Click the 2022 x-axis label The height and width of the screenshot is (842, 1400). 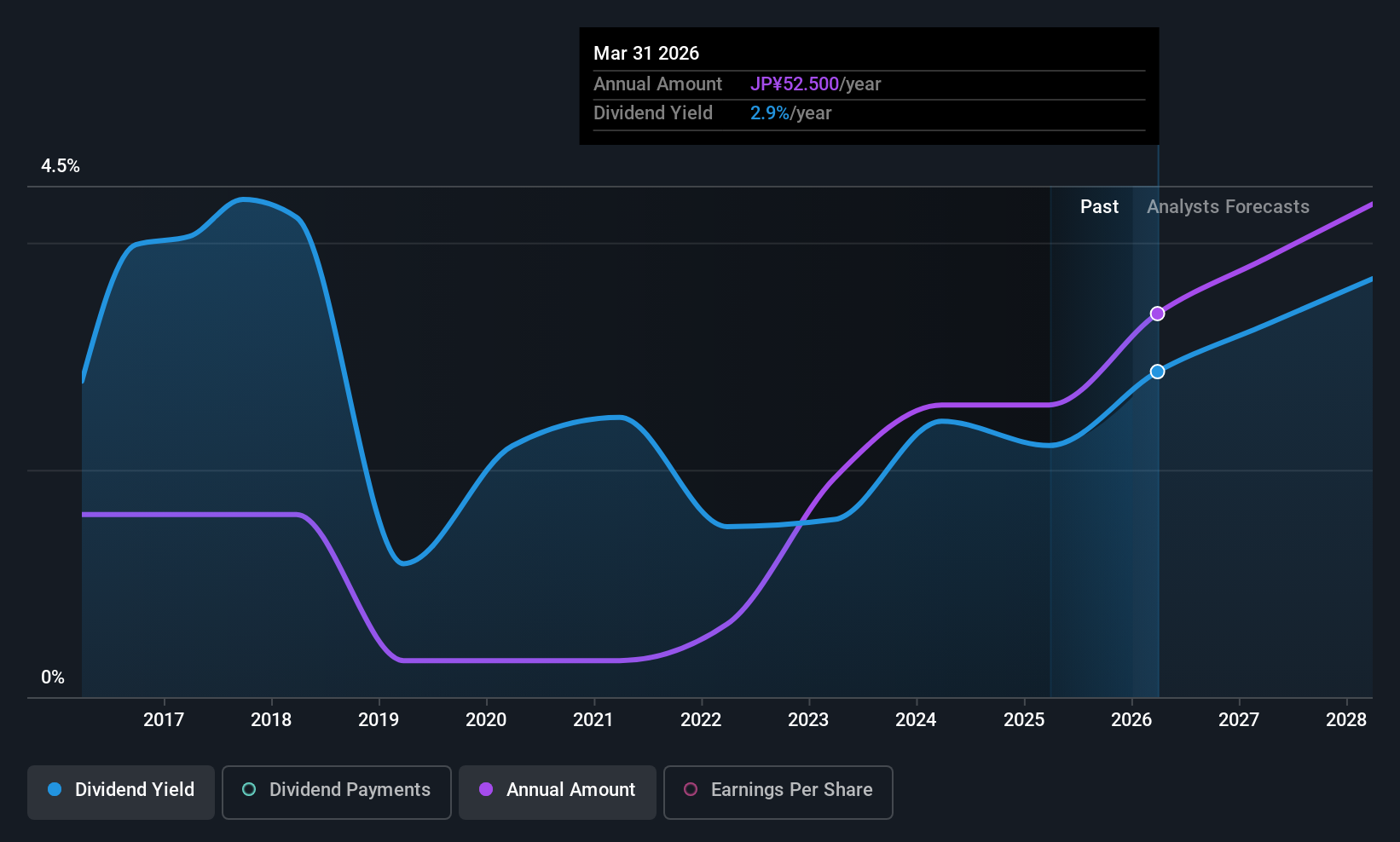(701, 720)
